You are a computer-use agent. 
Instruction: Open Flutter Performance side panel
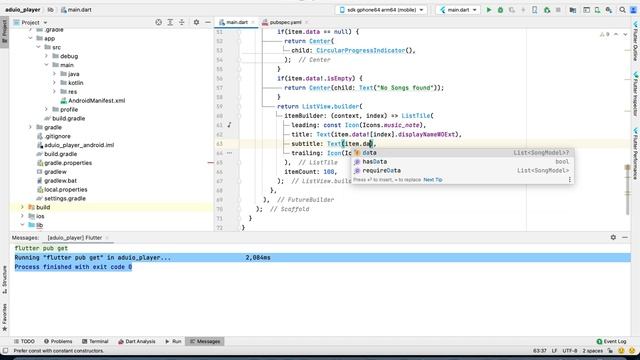pos(636,153)
